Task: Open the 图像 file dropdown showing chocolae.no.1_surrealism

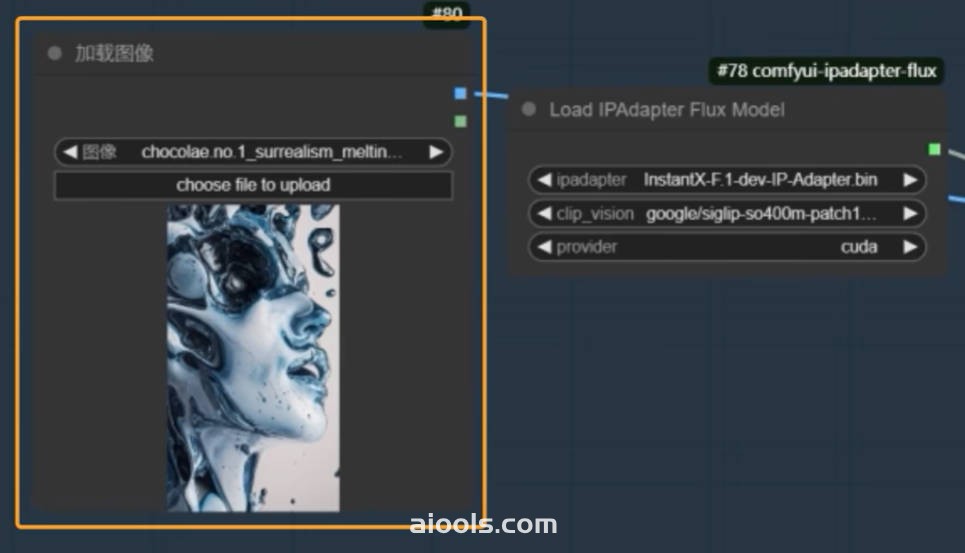Action: [x=253, y=152]
